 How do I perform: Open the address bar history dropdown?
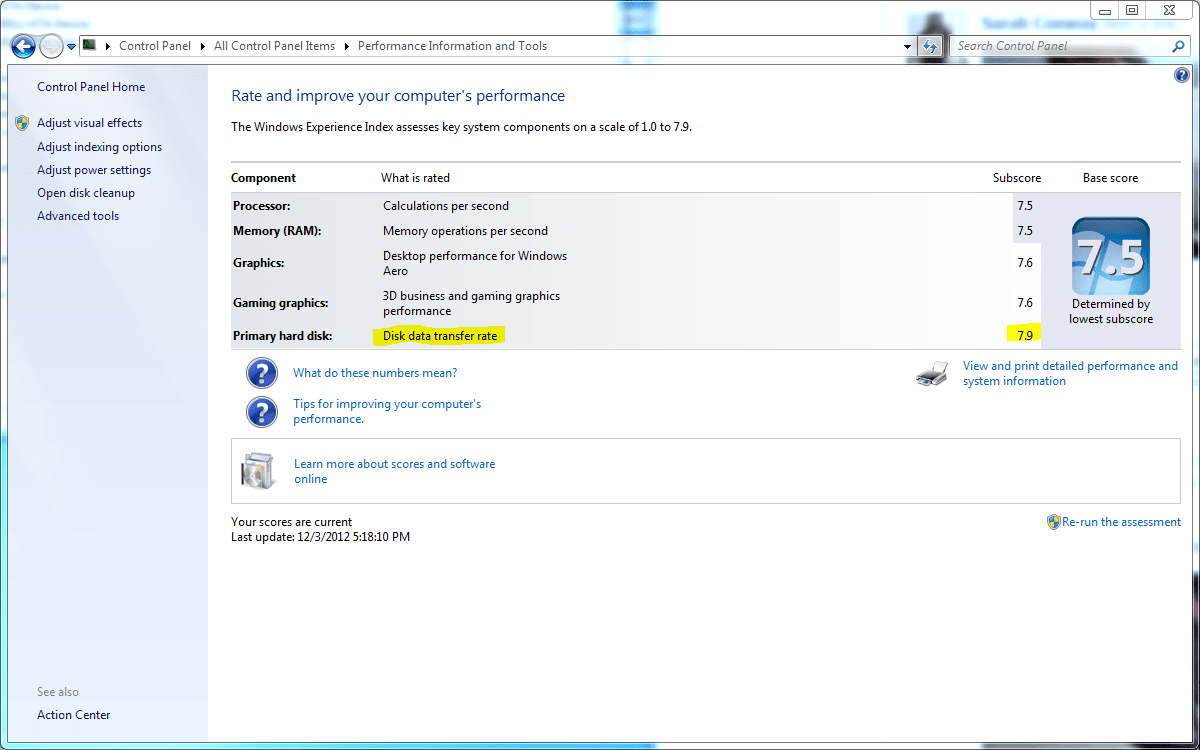point(908,46)
